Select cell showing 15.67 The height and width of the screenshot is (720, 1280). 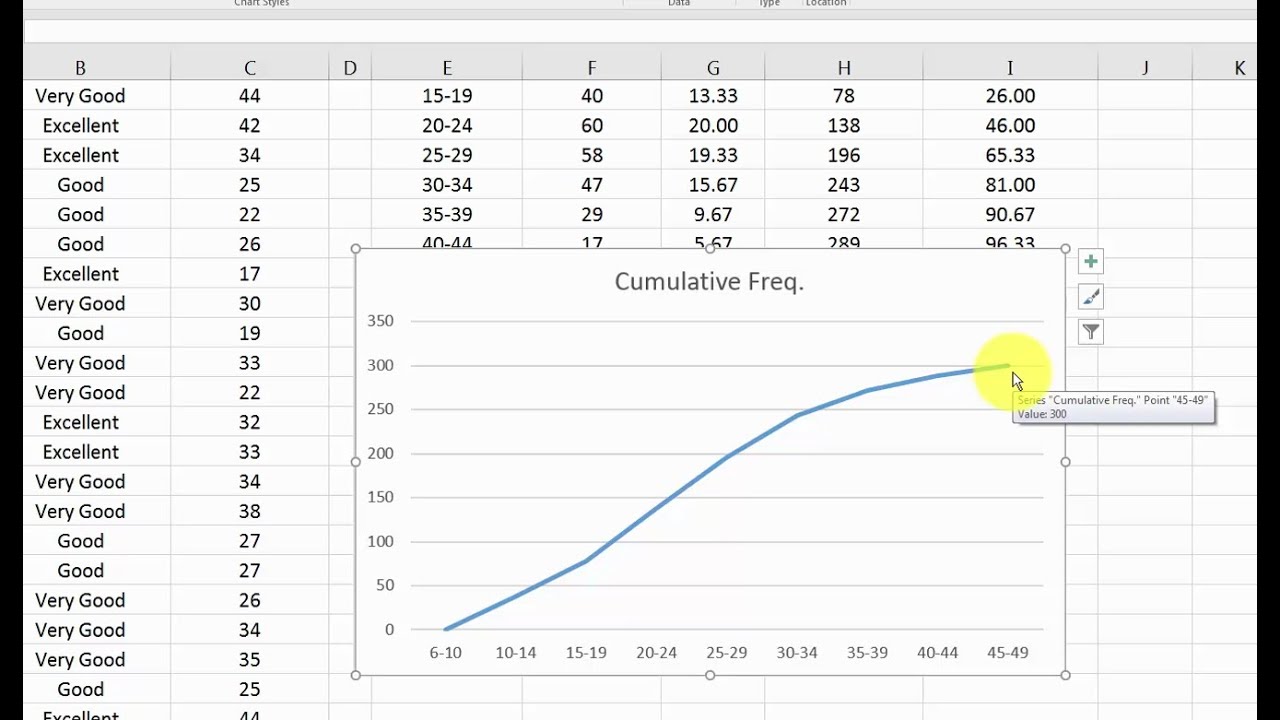pos(713,185)
